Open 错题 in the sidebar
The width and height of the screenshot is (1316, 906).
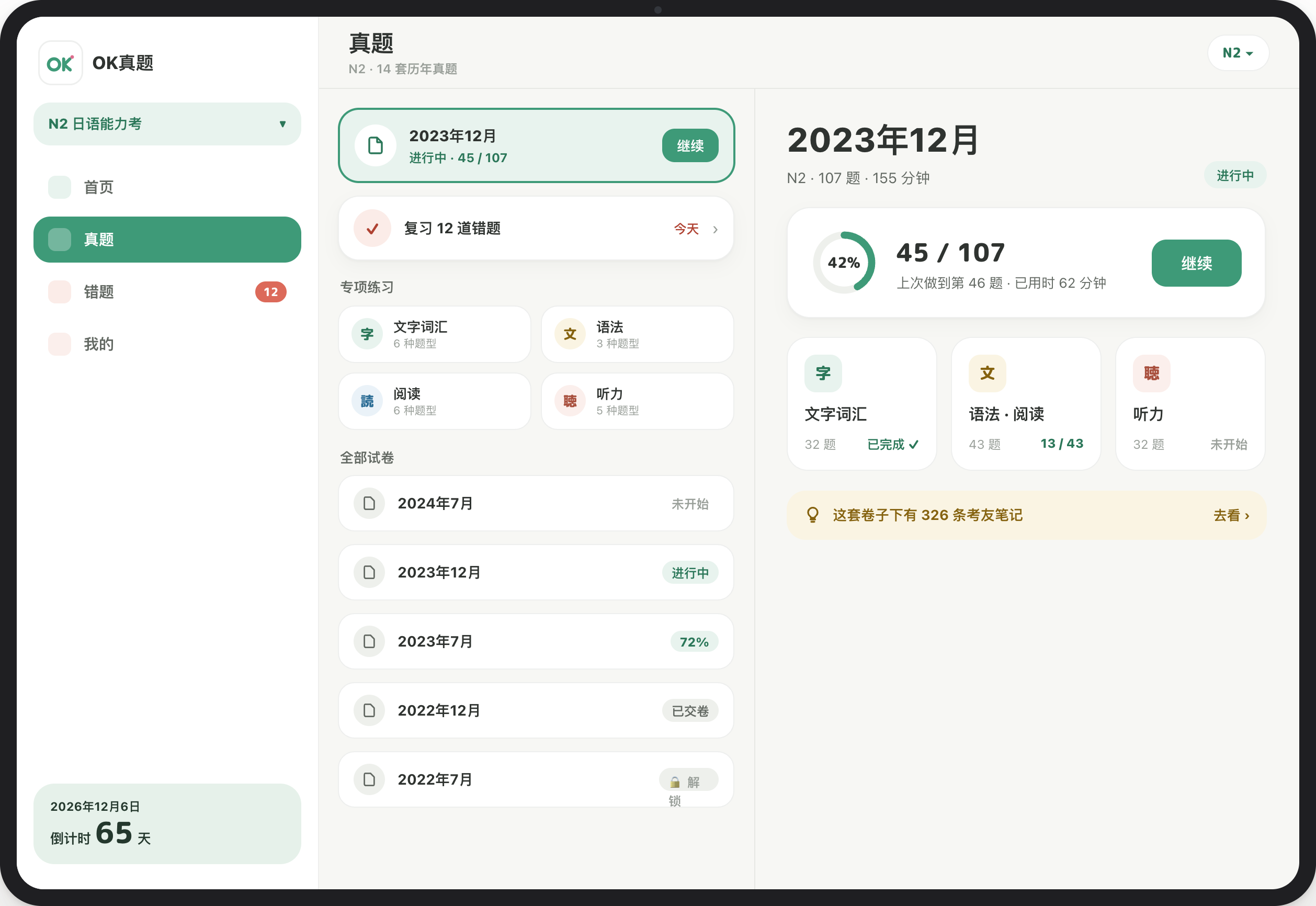(167, 292)
